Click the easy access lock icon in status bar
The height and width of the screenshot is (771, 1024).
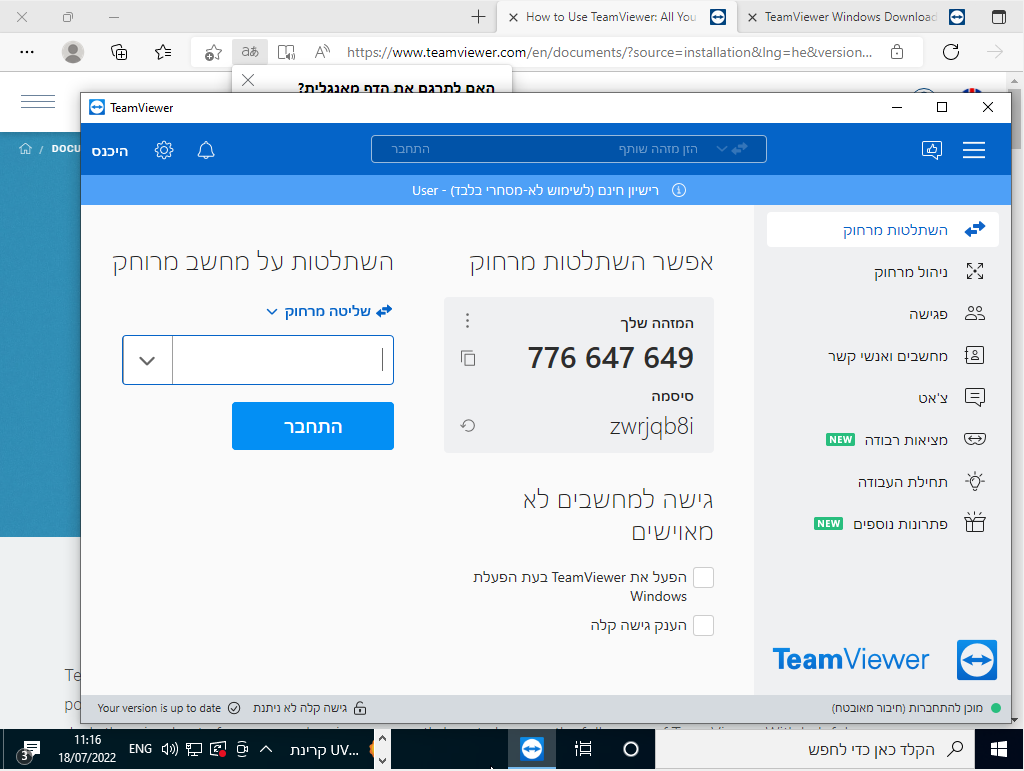click(x=360, y=708)
